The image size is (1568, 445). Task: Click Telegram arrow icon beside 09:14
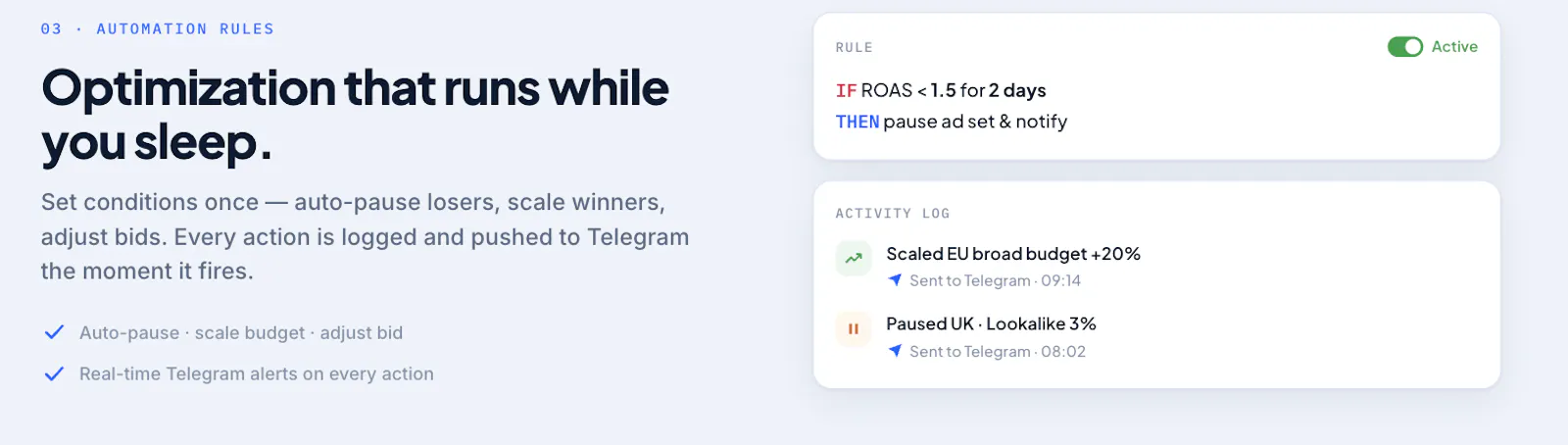895,280
